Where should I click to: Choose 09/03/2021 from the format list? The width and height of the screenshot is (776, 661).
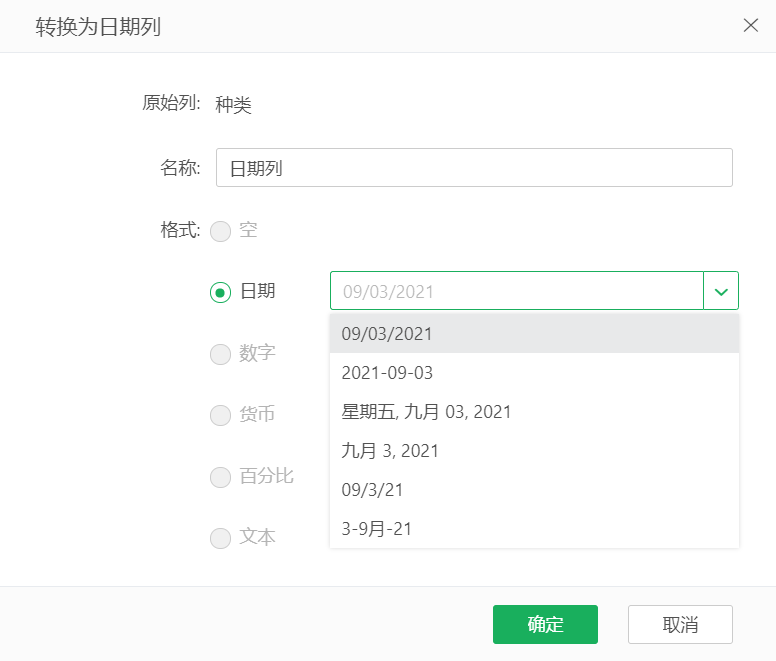coord(534,333)
